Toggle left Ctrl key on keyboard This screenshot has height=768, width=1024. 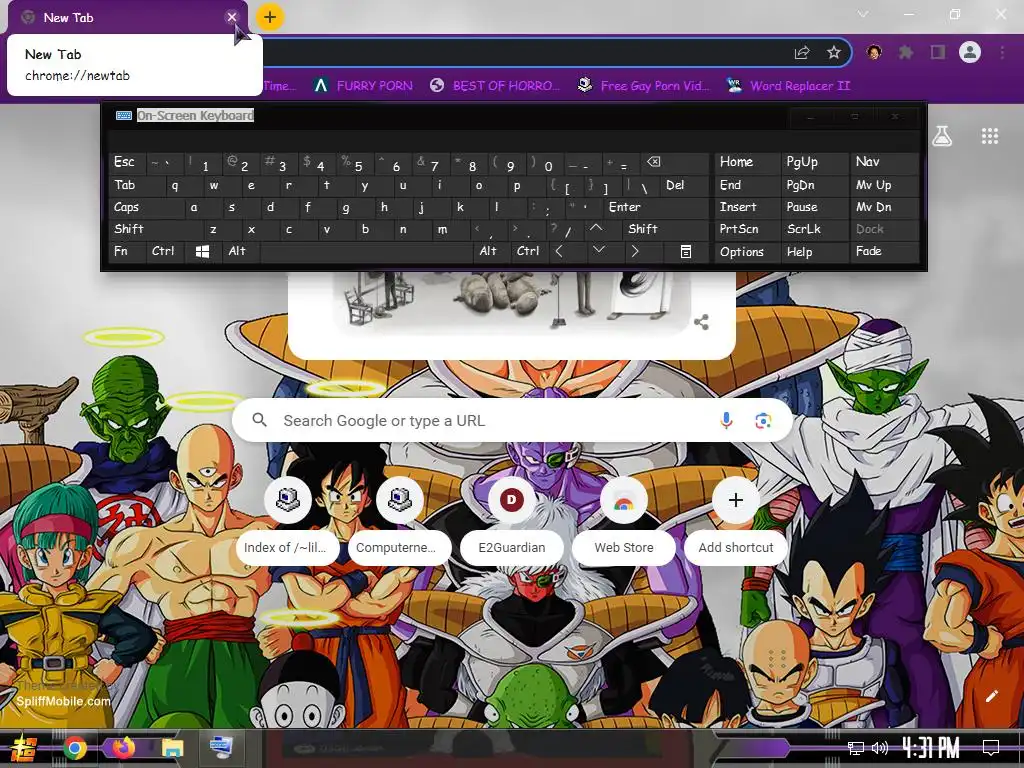[x=165, y=251]
